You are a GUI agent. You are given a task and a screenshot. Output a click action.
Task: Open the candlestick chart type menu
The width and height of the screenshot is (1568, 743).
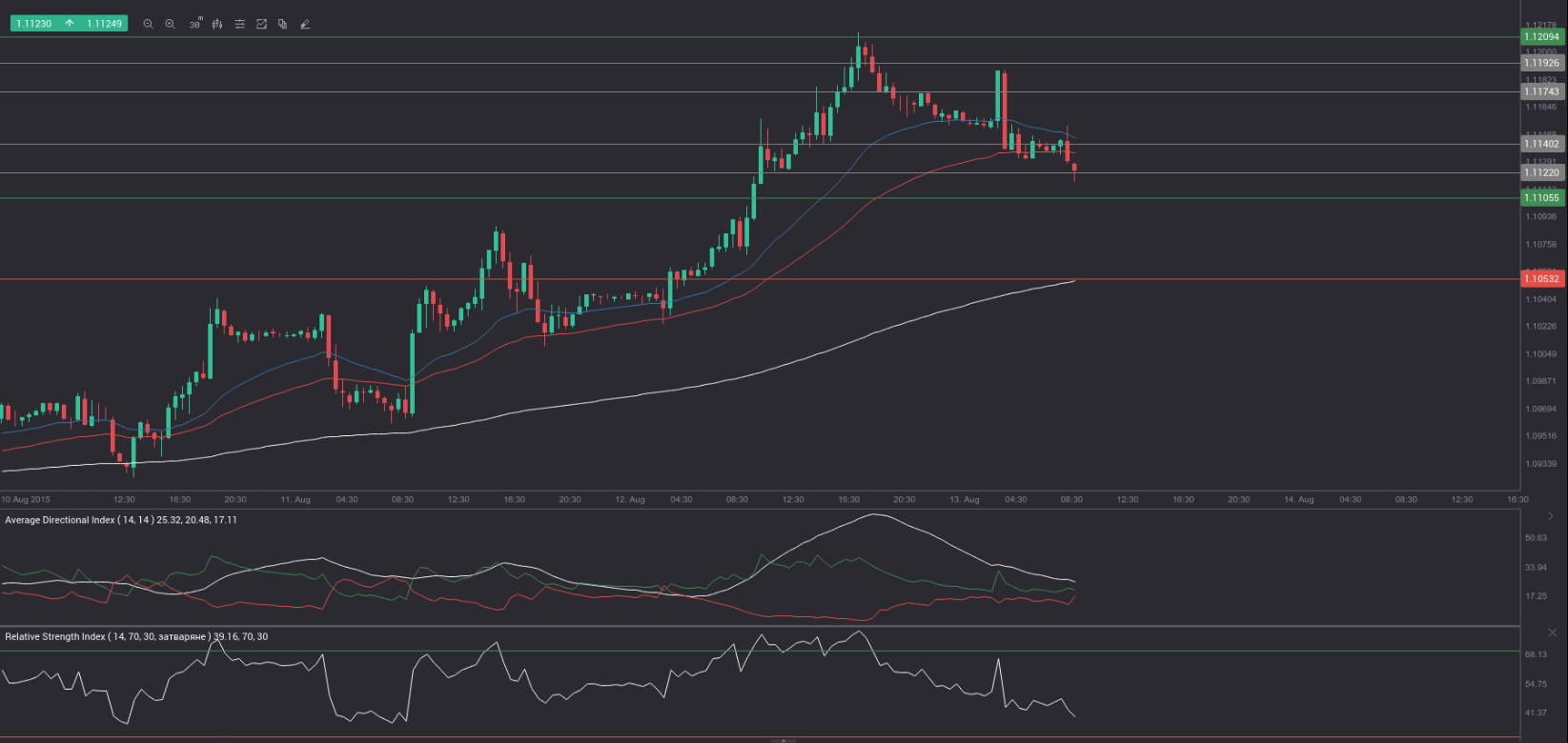pos(217,24)
